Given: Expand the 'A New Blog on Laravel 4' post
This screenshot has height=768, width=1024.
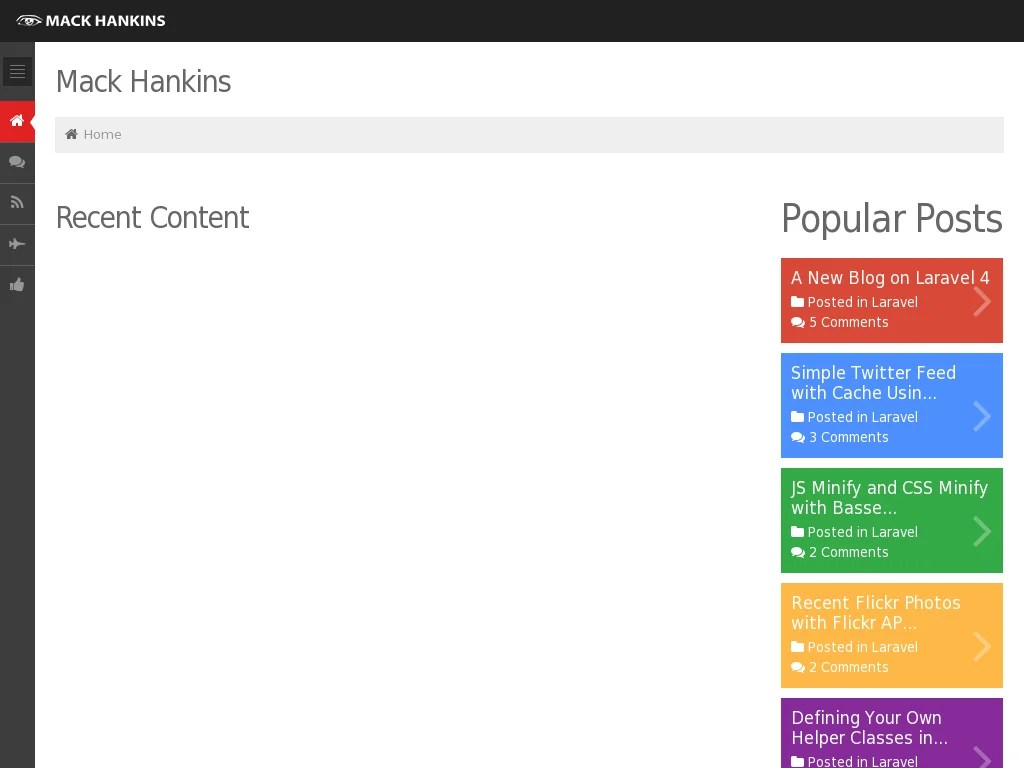Looking at the screenshot, I should [x=981, y=301].
